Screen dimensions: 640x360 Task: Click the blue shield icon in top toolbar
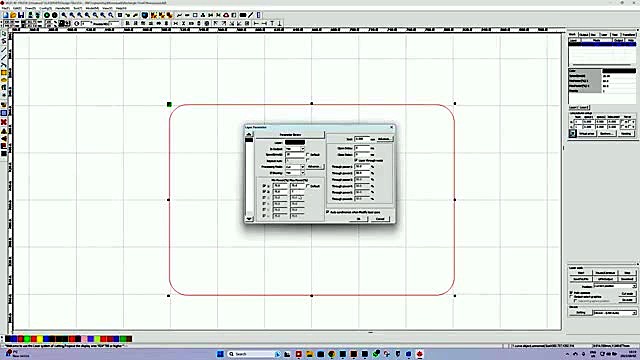(144, 15)
